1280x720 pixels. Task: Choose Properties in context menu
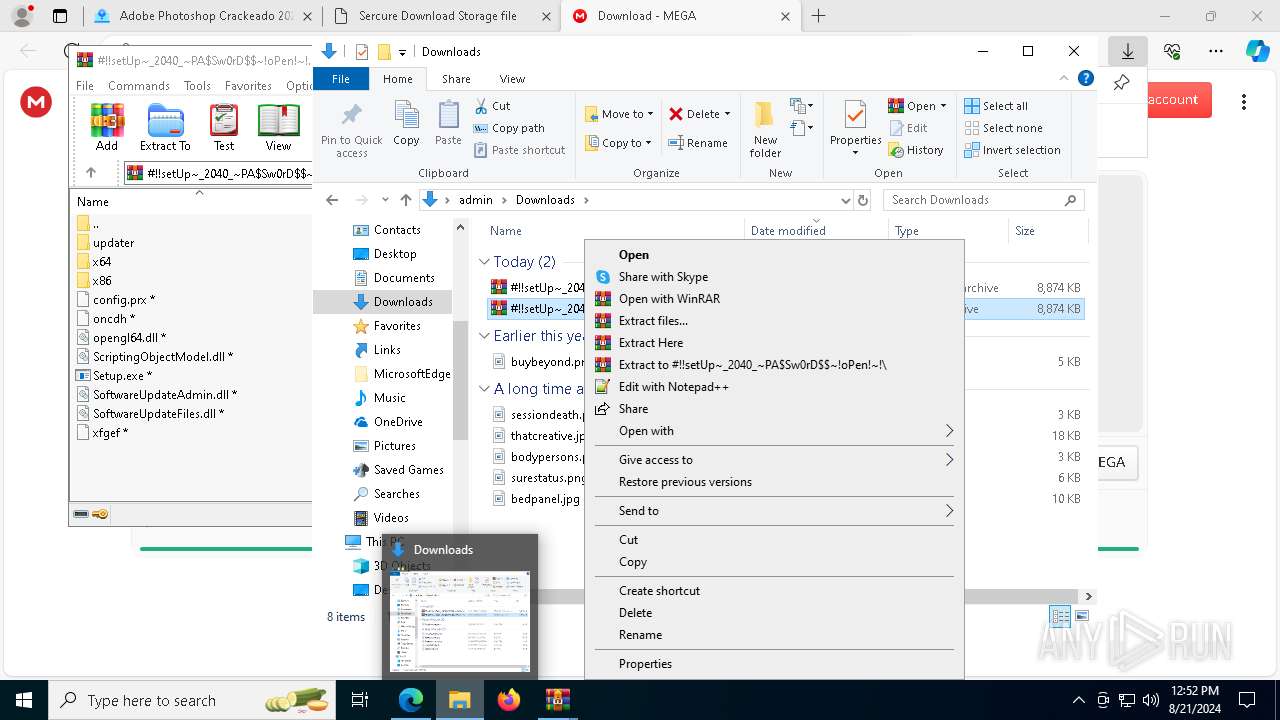click(x=773, y=664)
